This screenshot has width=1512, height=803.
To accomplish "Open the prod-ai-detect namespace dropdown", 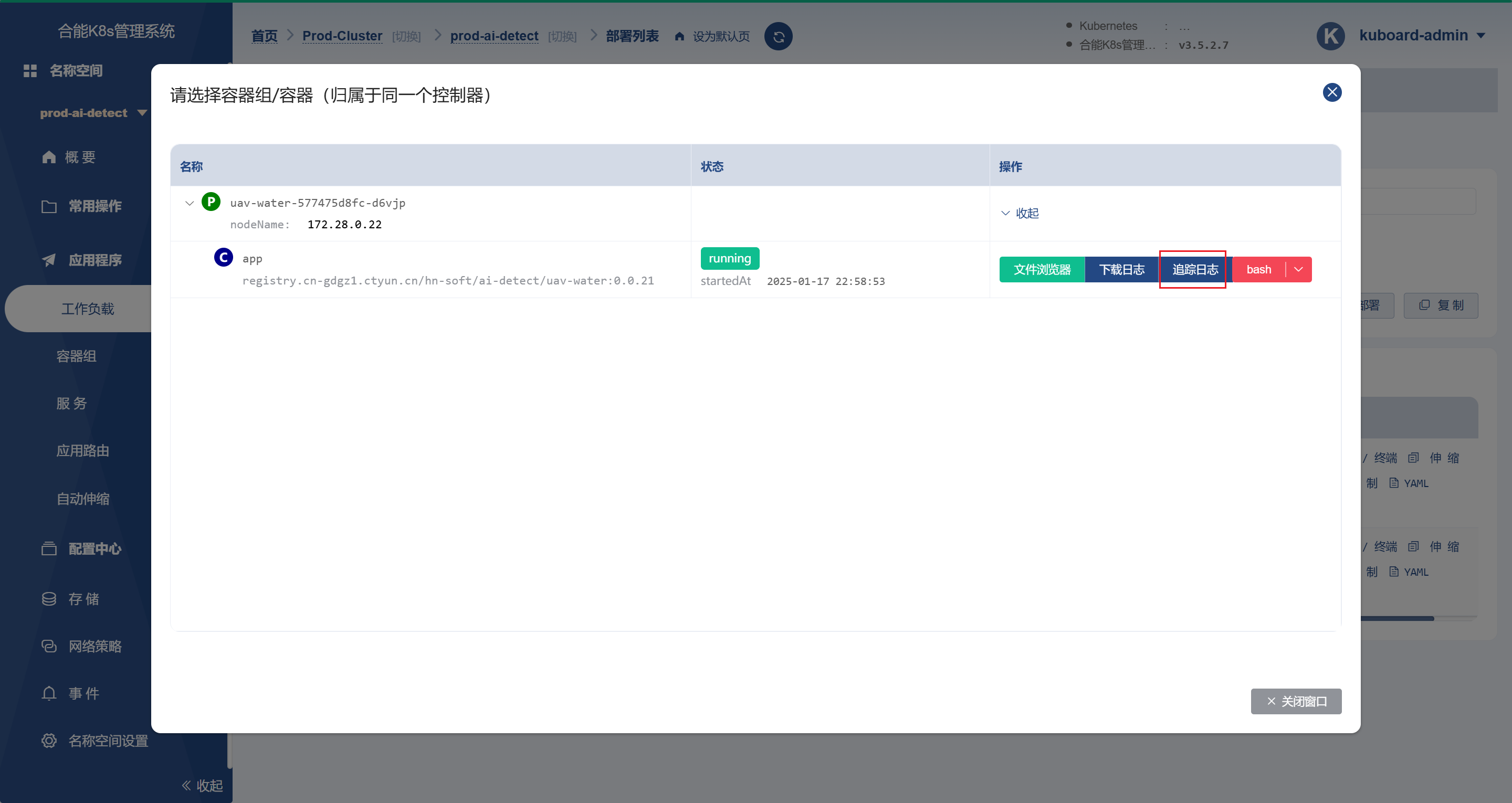I will [93, 113].
